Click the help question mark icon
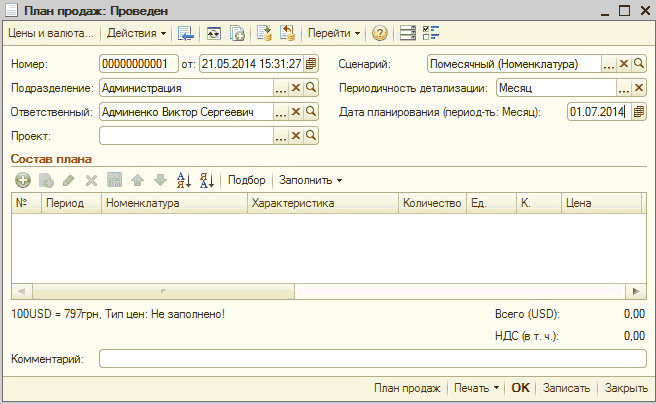Screen dimensions: 656x404 [x=380, y=33]
